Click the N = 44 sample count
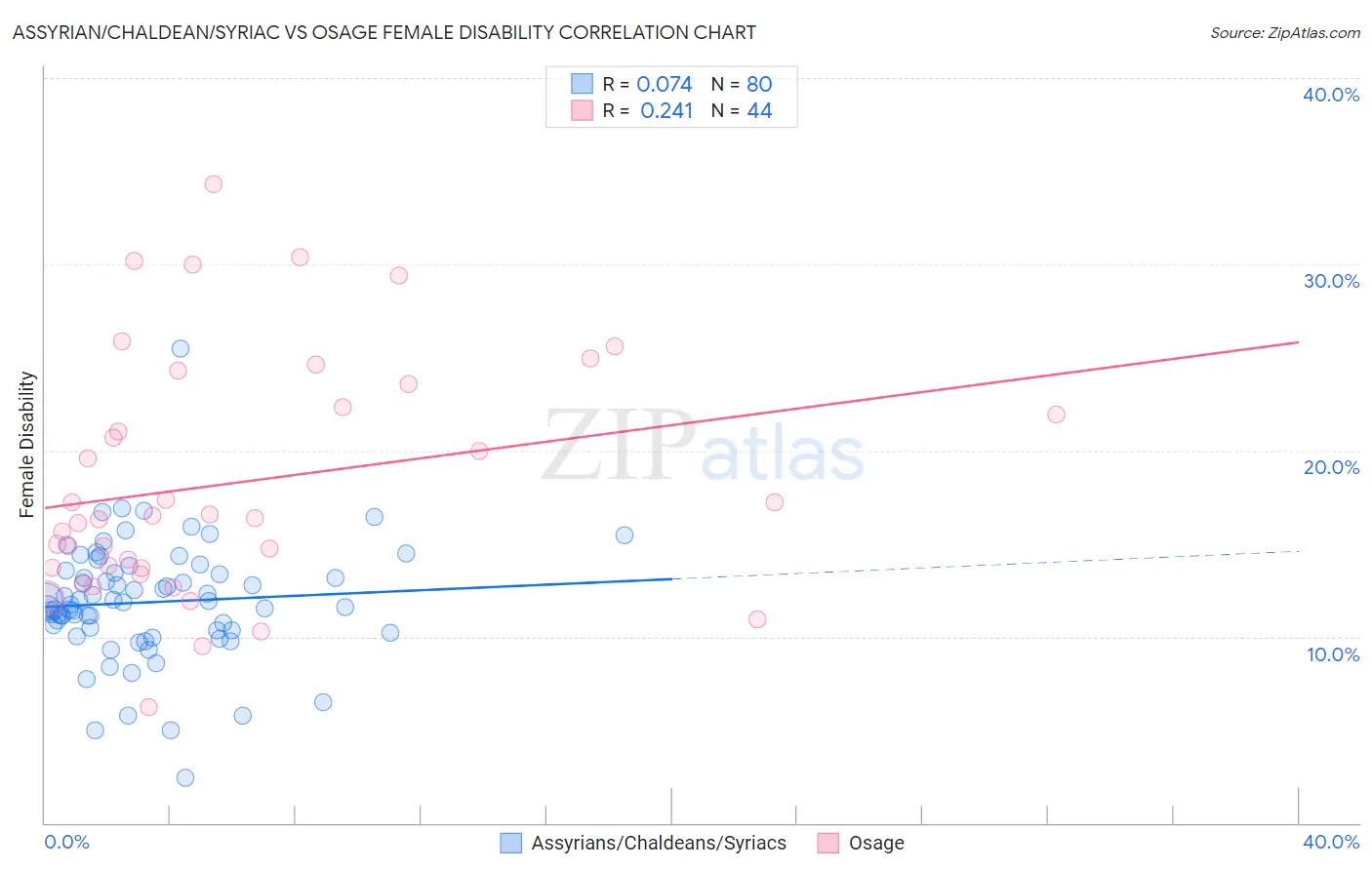 (742, 110)
